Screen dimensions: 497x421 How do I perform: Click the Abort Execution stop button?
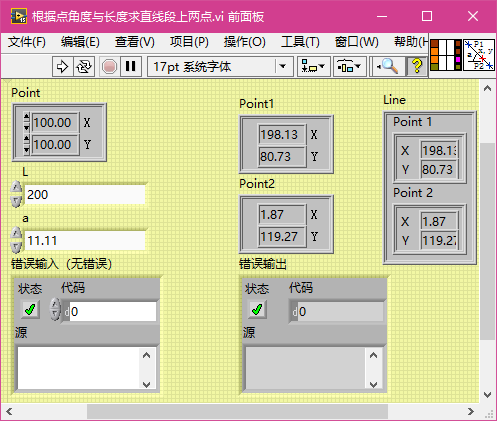pyautogui.click(x=109, y=67)
